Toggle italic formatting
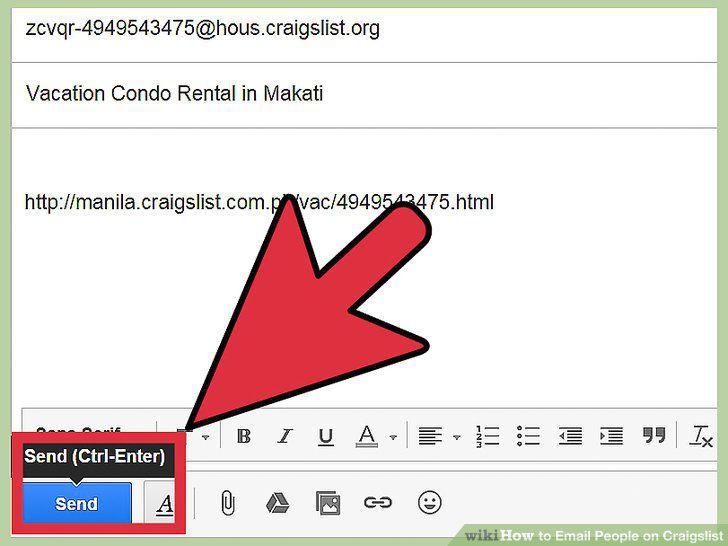The image size is (728, 546). (285, 436)
